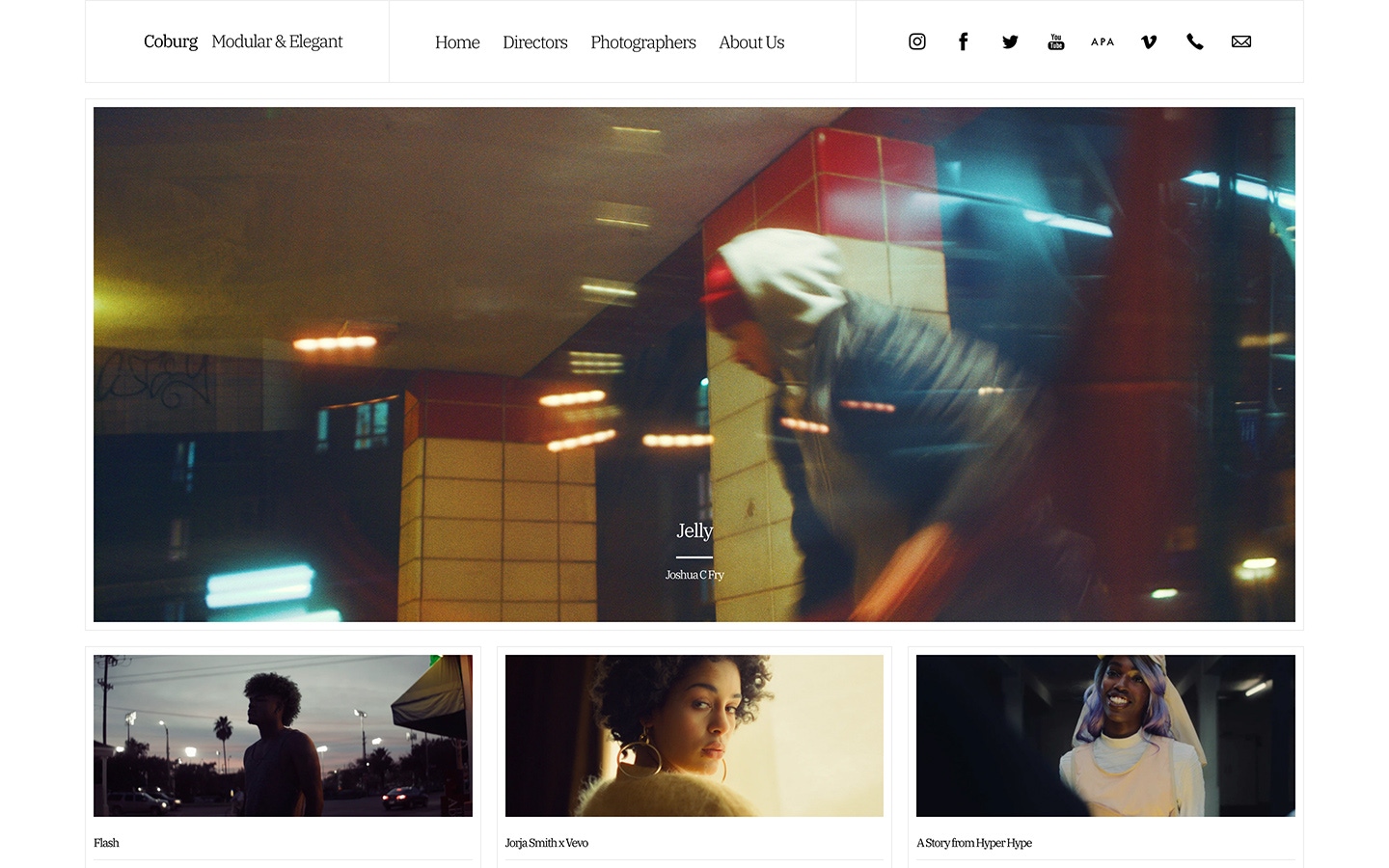
Task: Open the email envelope icon
Action: (x=1240, y=41)
